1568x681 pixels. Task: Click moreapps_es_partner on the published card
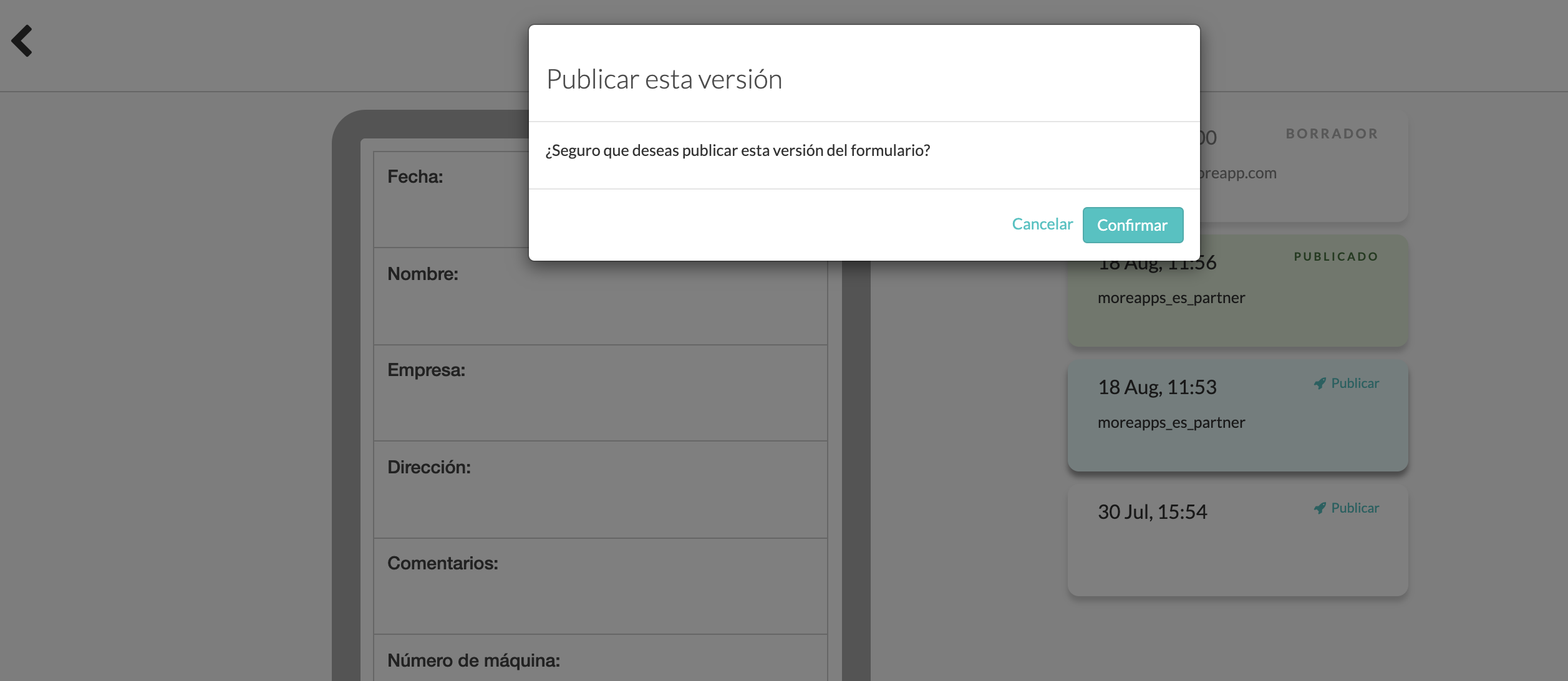pyautogui.click(x=1171, y=298)
